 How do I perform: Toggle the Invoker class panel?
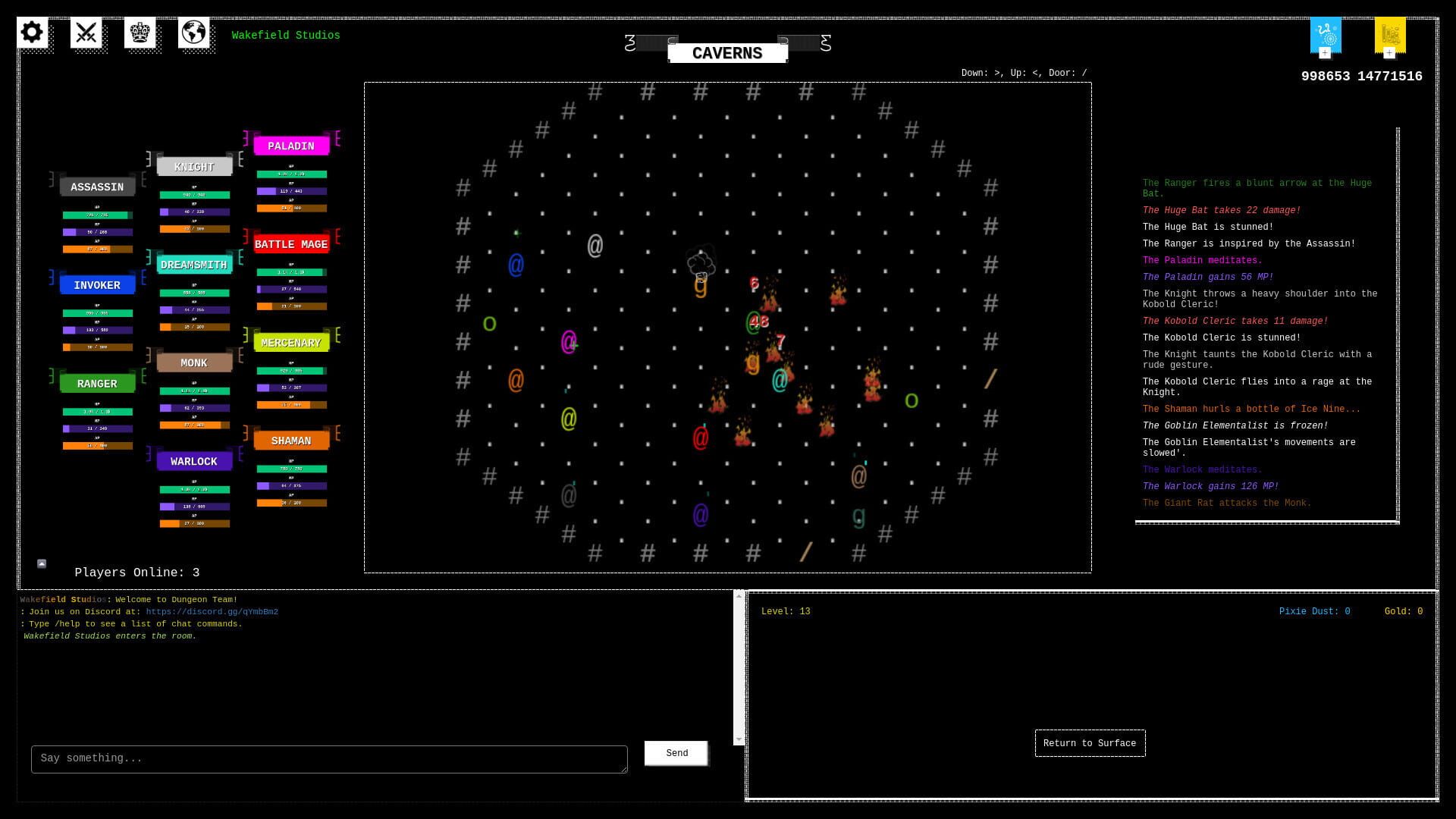point(97,284)
